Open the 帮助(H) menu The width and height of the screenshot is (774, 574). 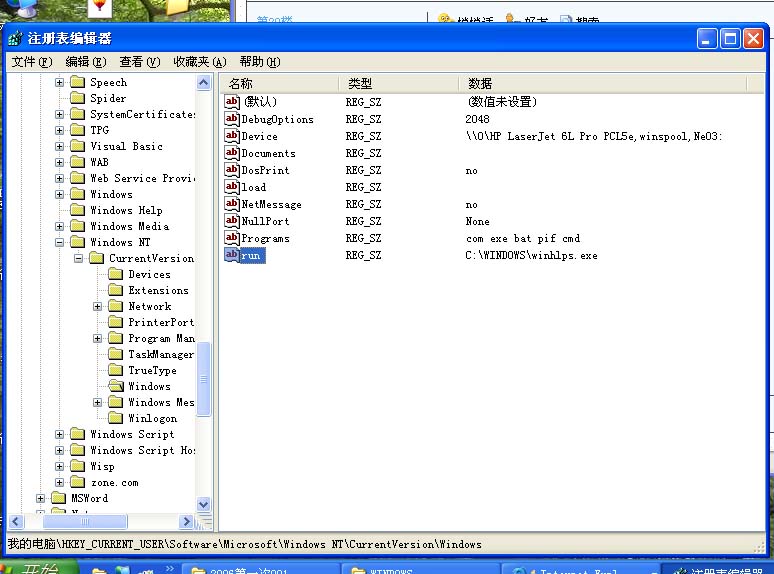tap(260, 62)
